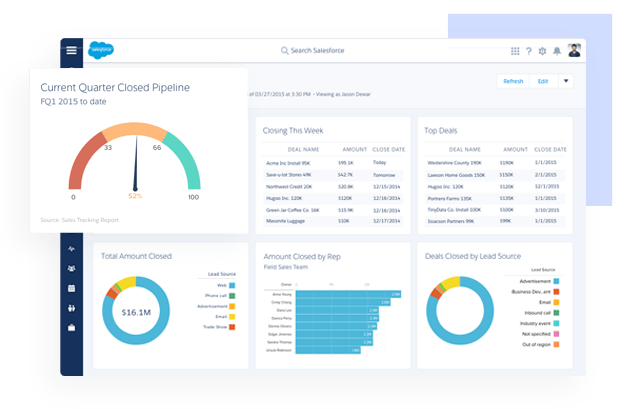The height and width of the screenshot is (409, 630).
Task: Sort Closing This Week by CLOSE DATE
Action: [389, 149]
